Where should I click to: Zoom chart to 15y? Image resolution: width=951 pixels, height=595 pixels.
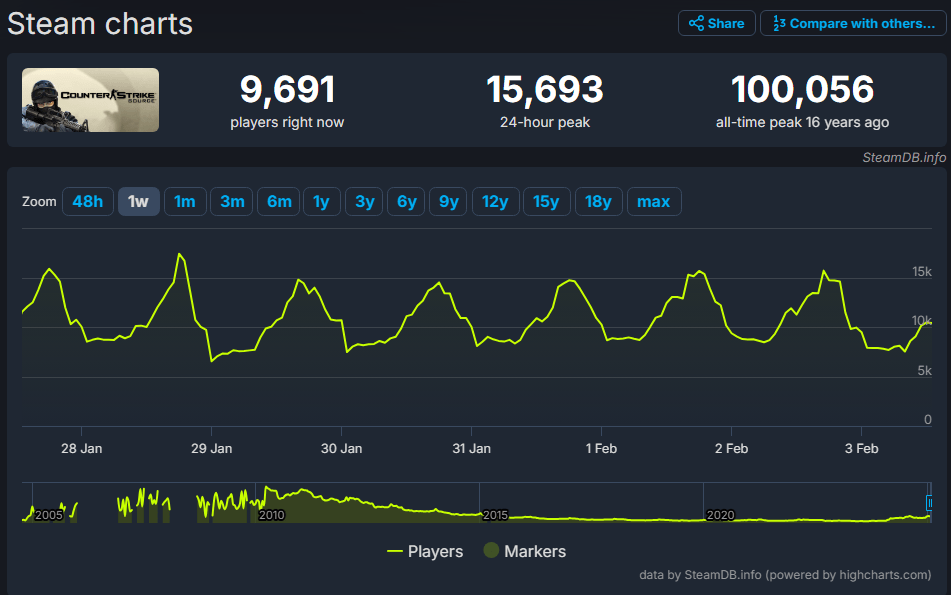[x=546, y=201]
